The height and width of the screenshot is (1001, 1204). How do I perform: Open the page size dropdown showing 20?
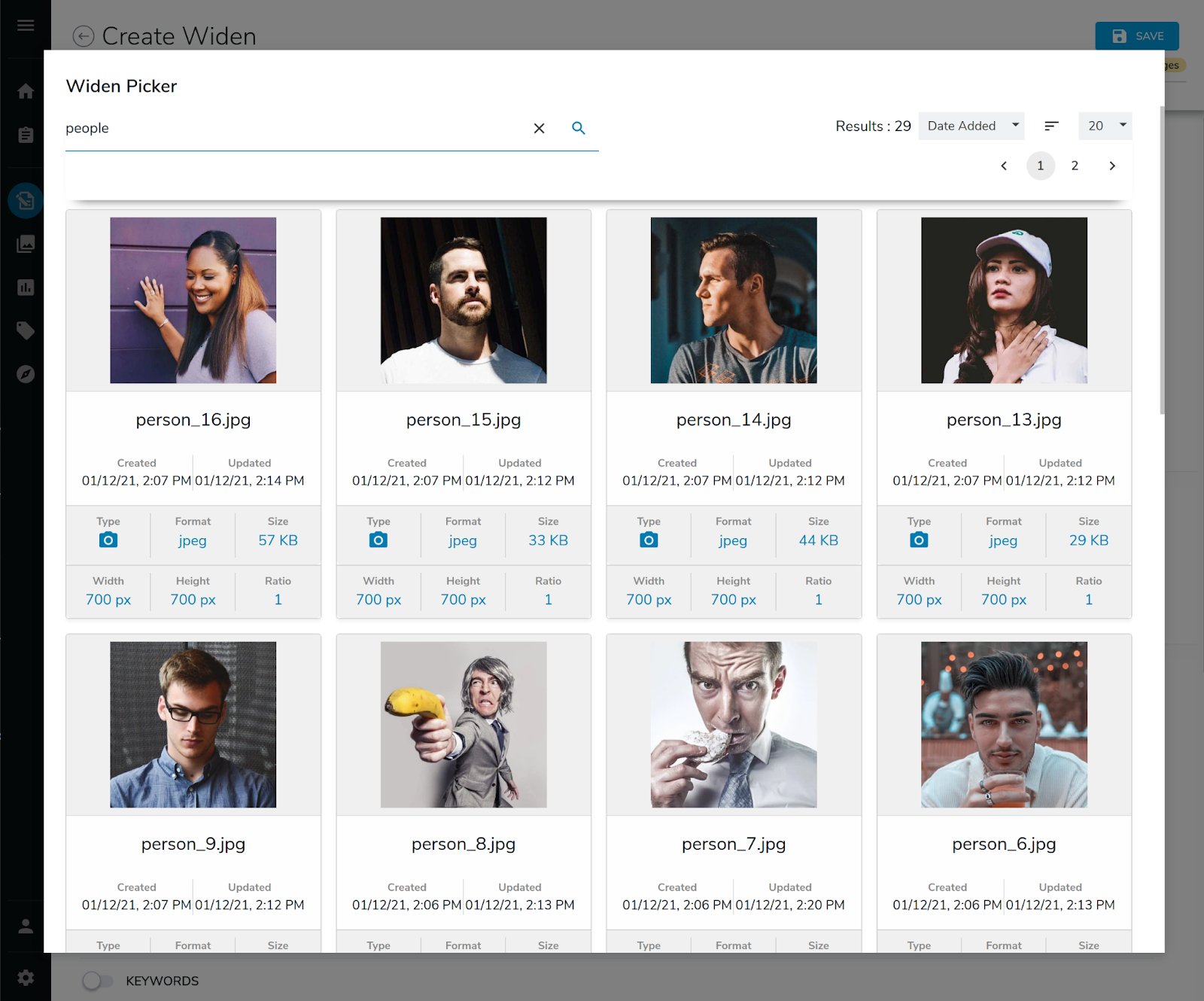[x=1105, y=126]
